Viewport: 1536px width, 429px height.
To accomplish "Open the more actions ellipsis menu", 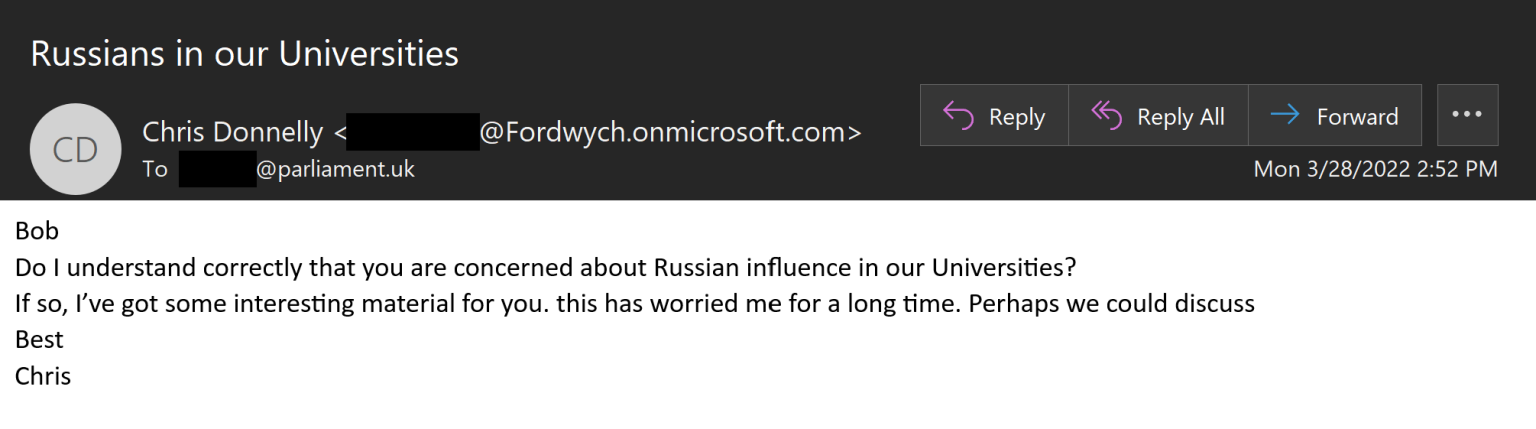I will coord(1467,115).
